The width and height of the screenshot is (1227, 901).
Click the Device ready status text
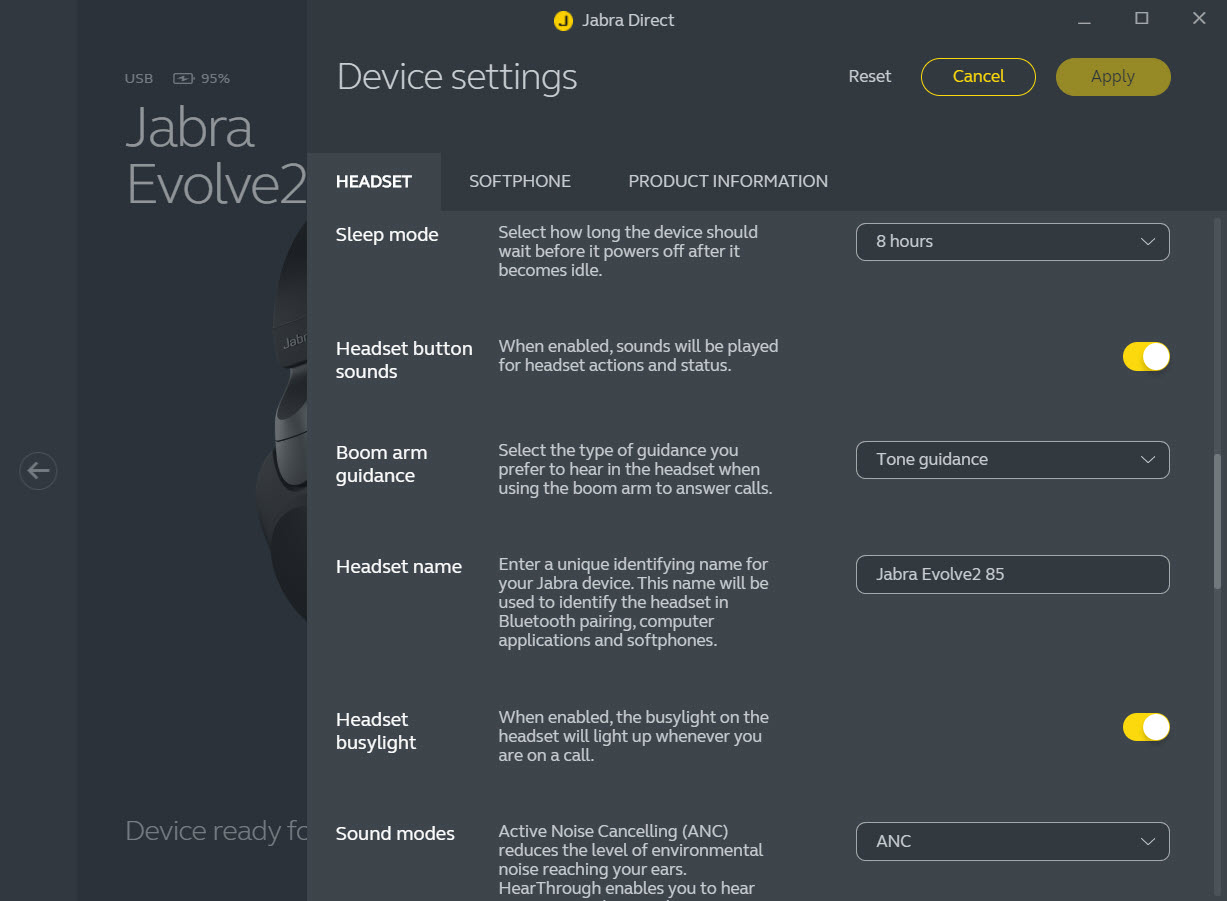tap(216, 831)
